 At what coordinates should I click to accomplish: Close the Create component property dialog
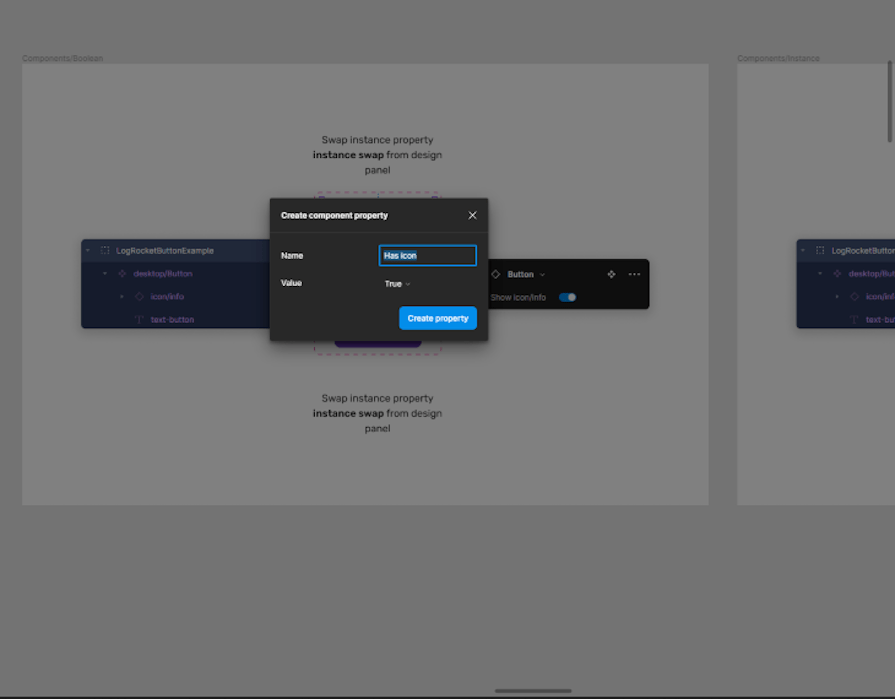[472, 215]
